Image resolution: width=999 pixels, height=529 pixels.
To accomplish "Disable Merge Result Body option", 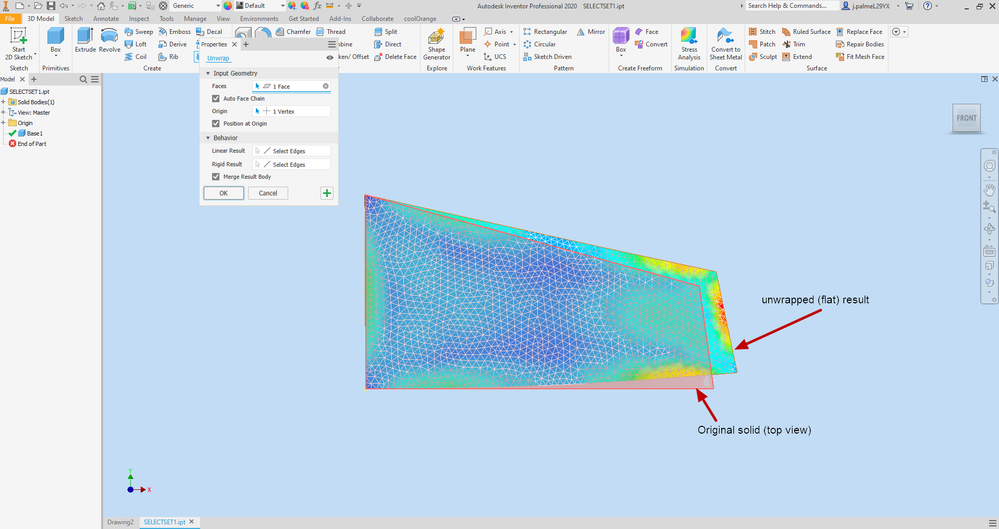I will pyautogui.click(x=216, y=177).
